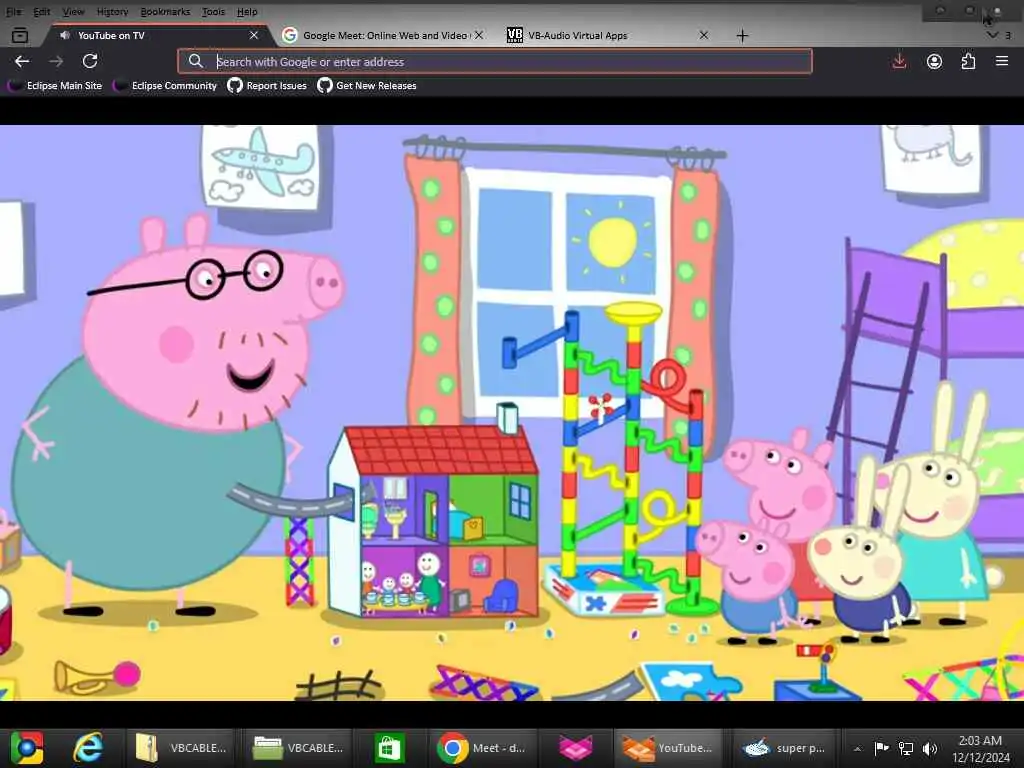This screenshot has width=1024, height=768.
Task: Open the Eclipse Main Site bookmark
Action: [55, 86]
